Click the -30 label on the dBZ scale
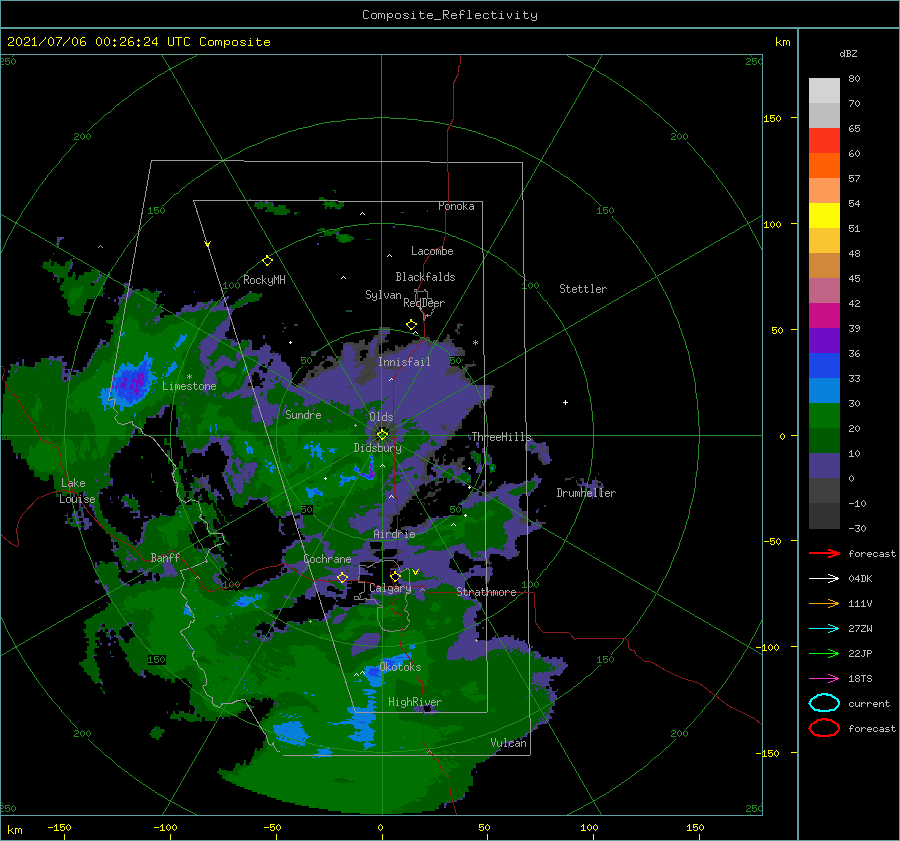Screen dimensions: 900x841 (858, 528)
